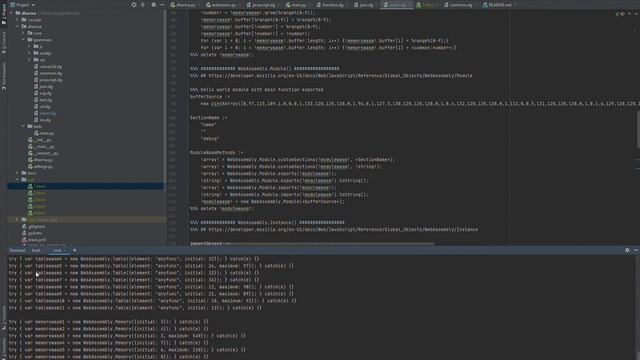Switch to the 1.html editor tab
640x360 pixels.
point(425,5)
